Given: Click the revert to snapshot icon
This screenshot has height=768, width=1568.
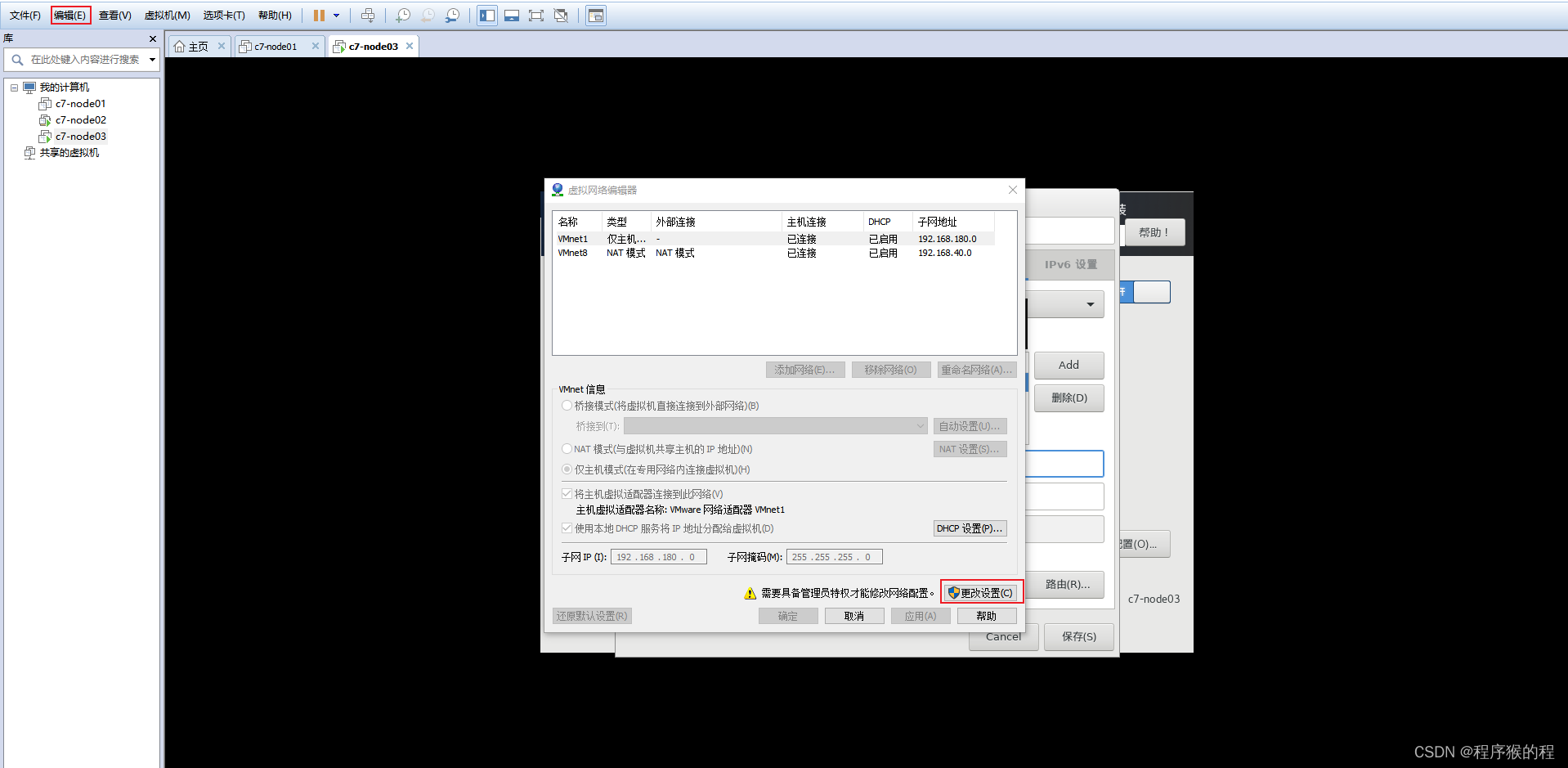Looking at the screenshot, I should tap(428, 16).
